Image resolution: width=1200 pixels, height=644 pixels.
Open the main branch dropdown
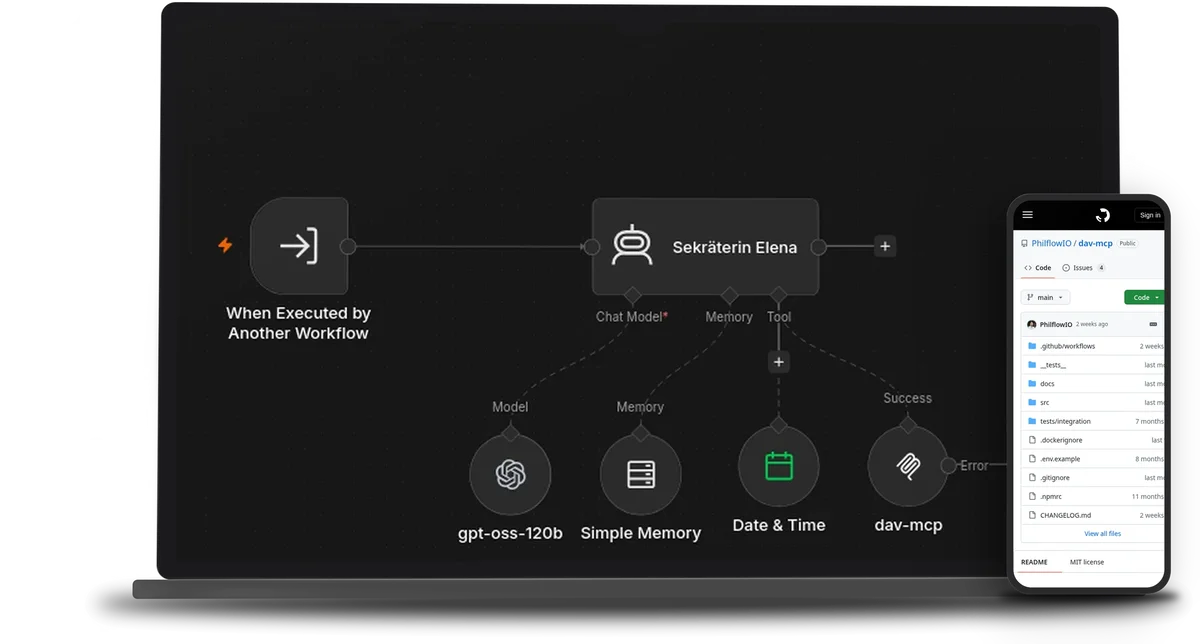coord(1045,297)
